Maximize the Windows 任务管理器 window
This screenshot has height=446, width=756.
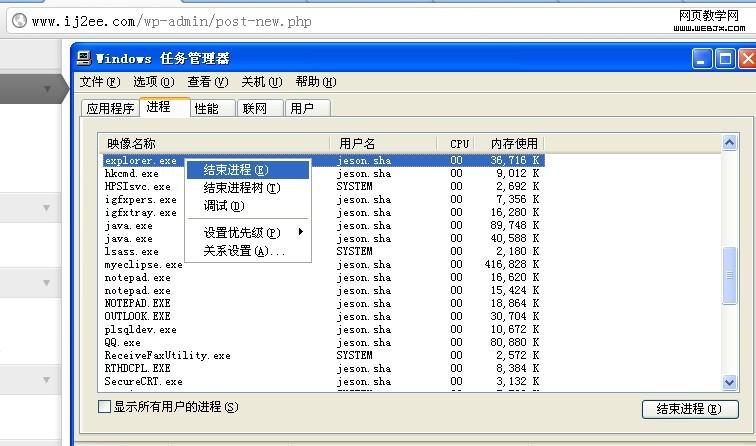coord(723,58)
